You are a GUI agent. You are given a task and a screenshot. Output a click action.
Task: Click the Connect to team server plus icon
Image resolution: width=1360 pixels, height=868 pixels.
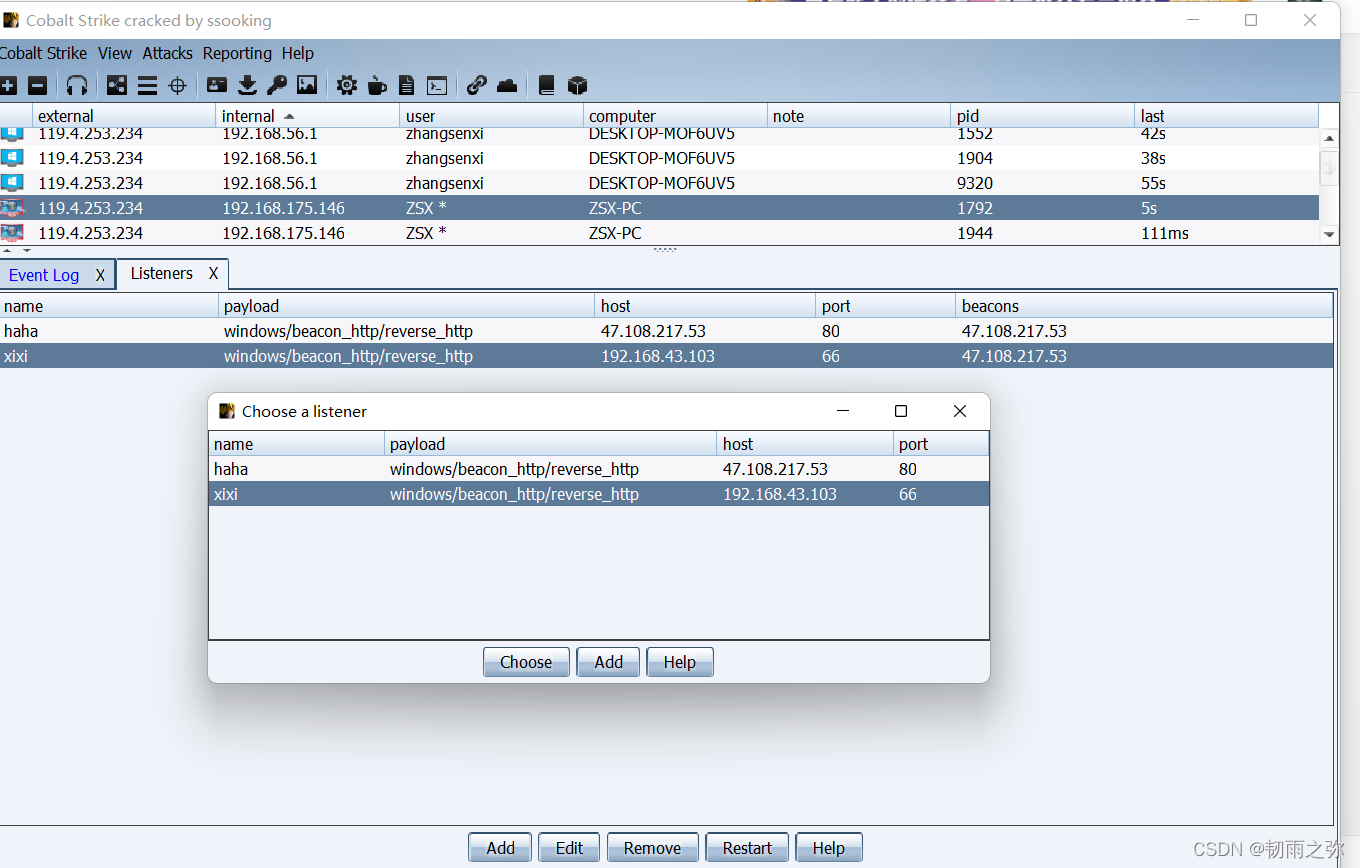pos(8,86)
